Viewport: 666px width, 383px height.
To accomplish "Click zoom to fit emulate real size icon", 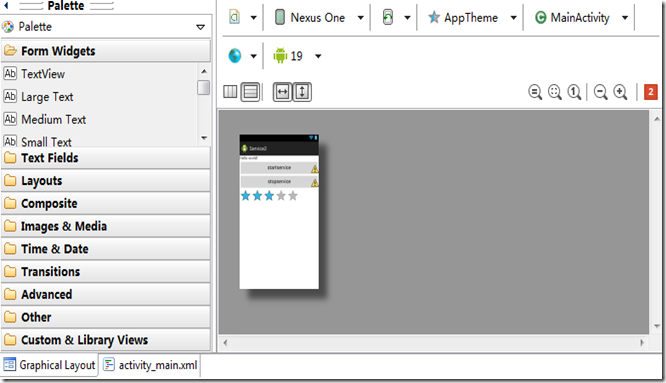I will (x=535, y=92).
